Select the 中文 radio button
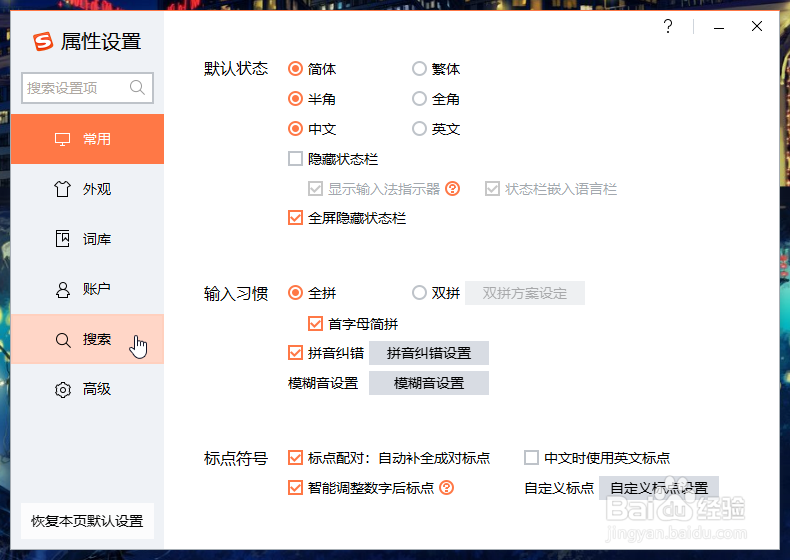 point(295,129)
